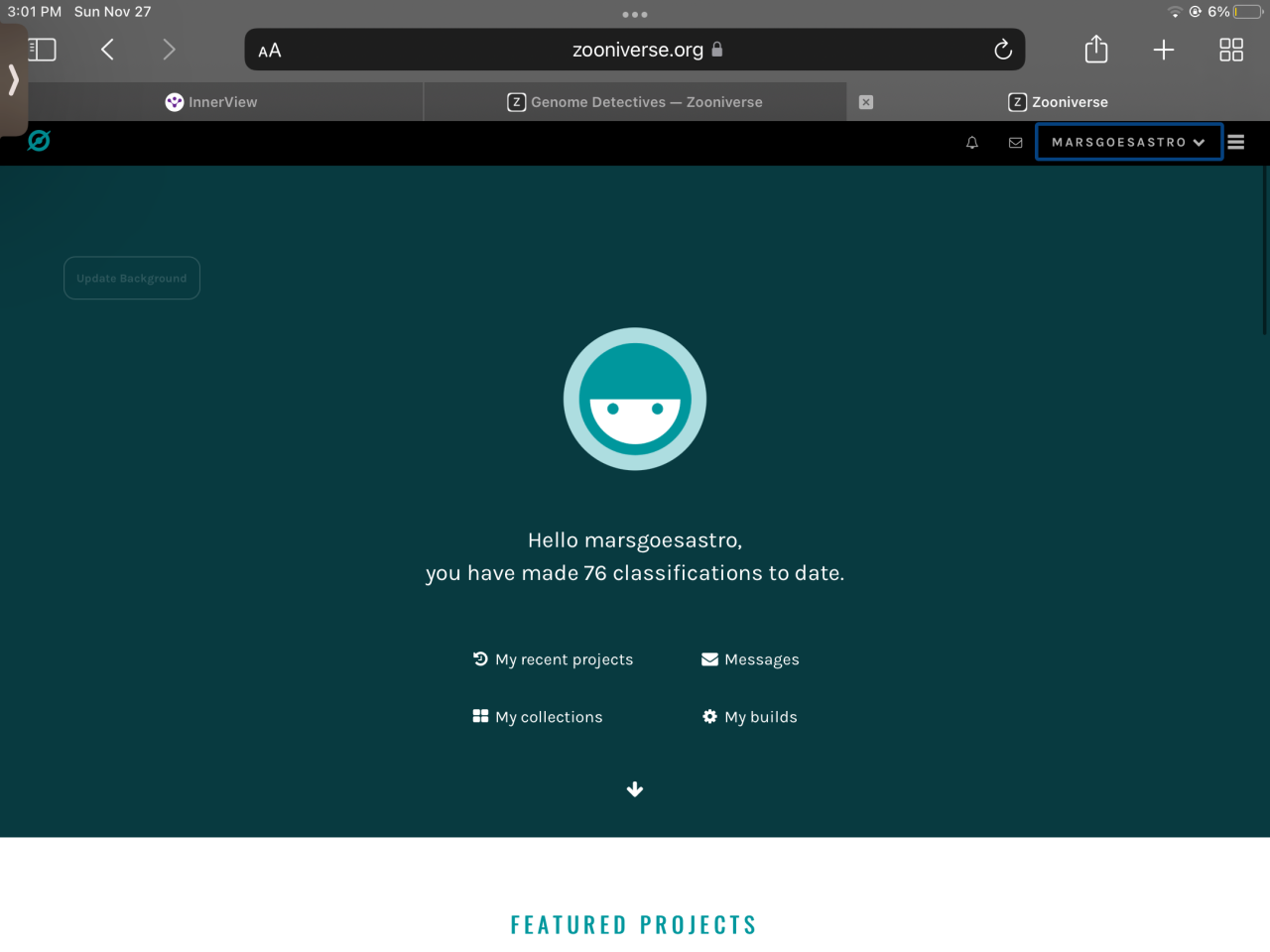Open the Safari share sheet
Image resolution: width=1270 pixels, height=952 pixels.
pyautogui.click(x=1096, y=49)
